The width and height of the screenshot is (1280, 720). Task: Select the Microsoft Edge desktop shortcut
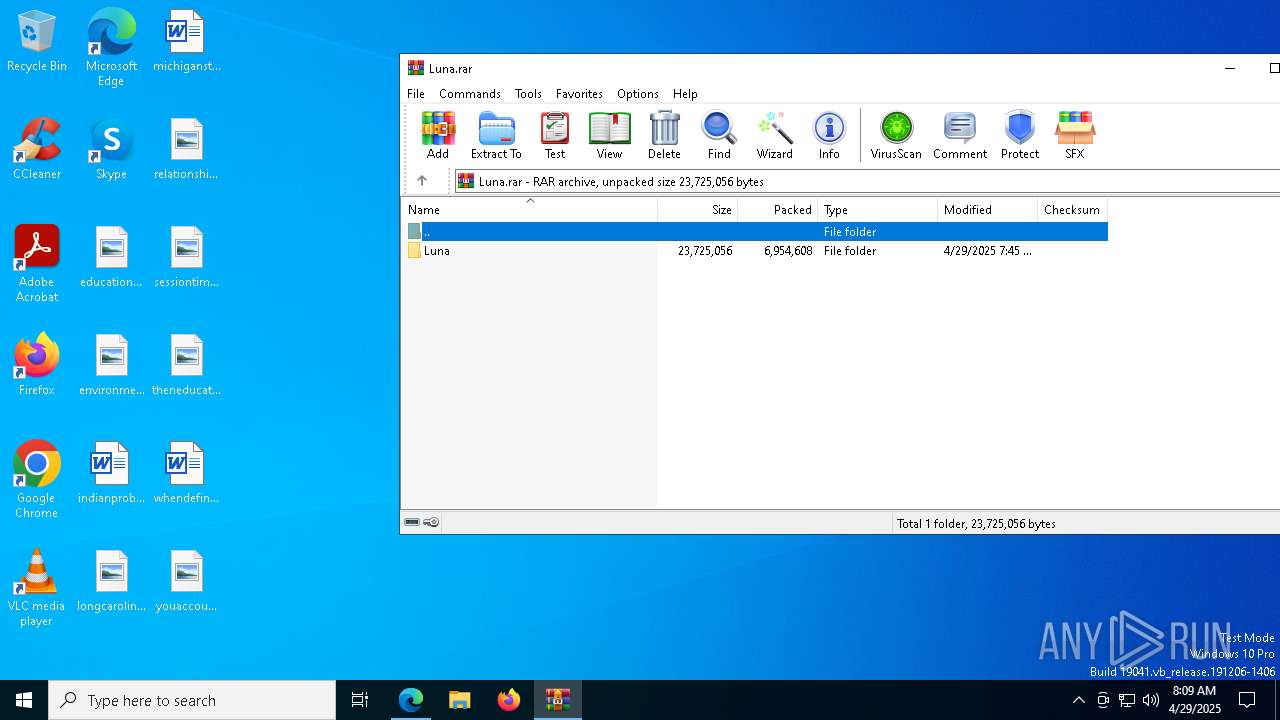111,48
